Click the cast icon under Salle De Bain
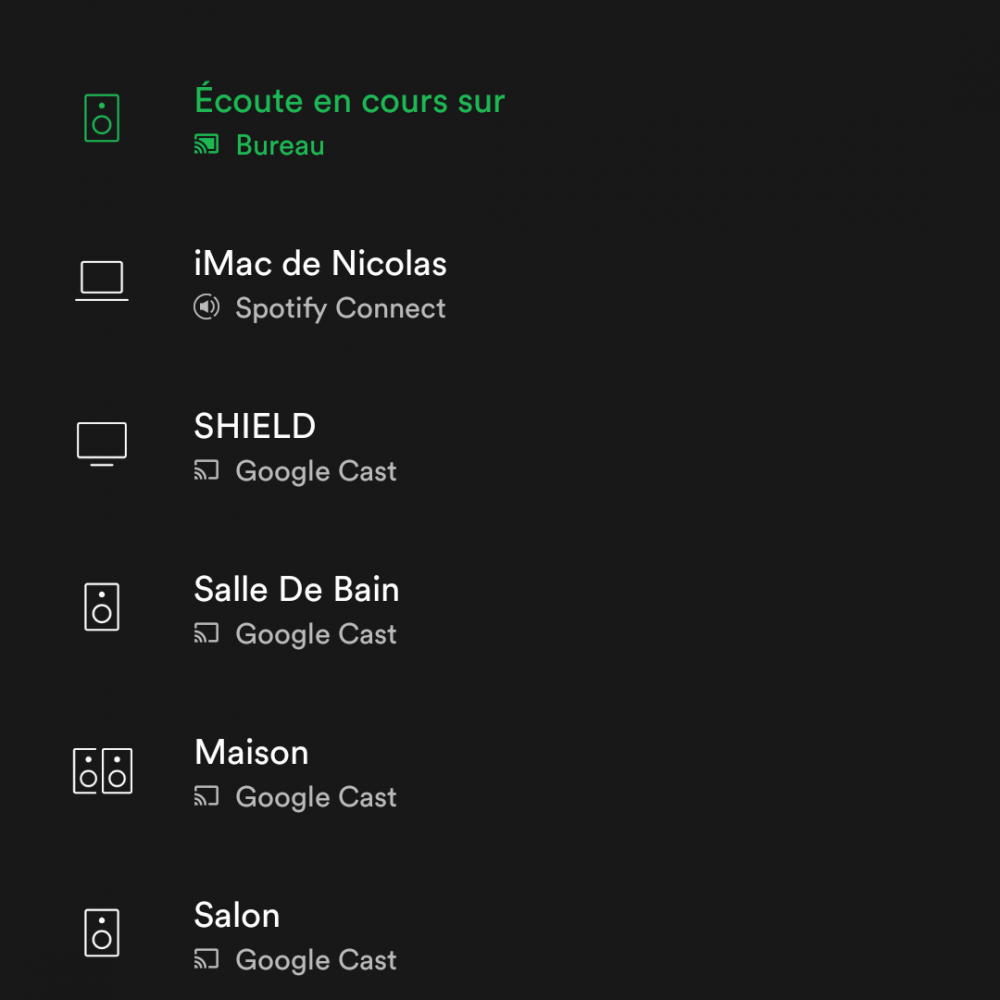Viewport: 1000px width, 1000px height. (x=207, y=633)
